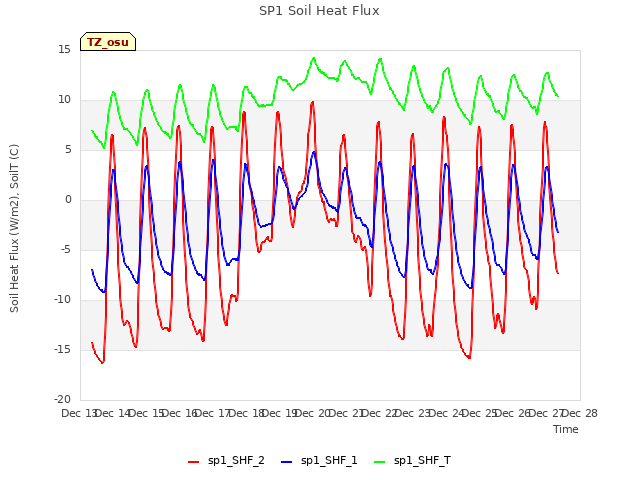Click the blue sp1_SHF_1 legend swatch
Screen dimensions: 640x480
[287, 462]
